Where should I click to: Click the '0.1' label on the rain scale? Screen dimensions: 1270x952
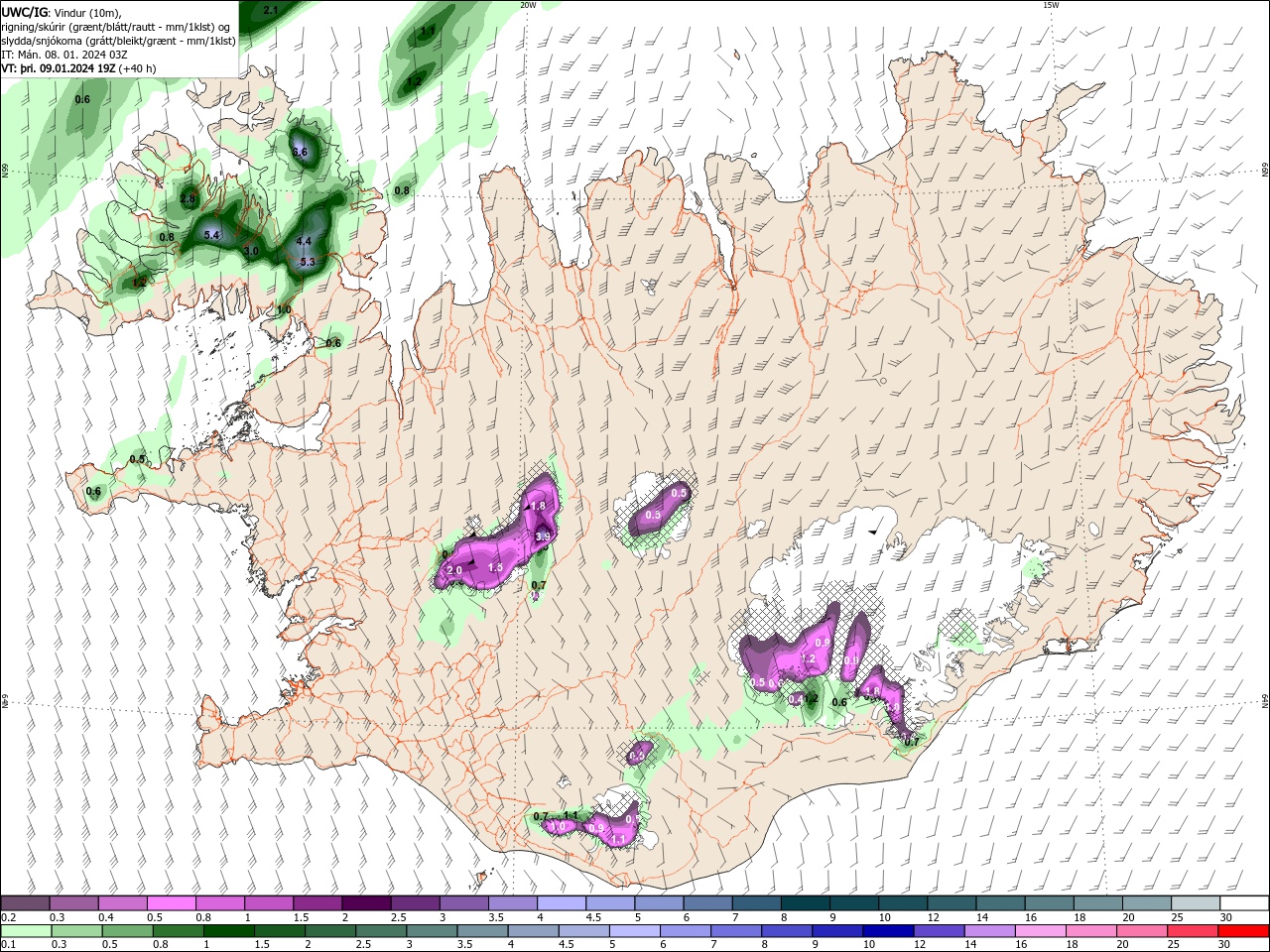coord(8,945)
